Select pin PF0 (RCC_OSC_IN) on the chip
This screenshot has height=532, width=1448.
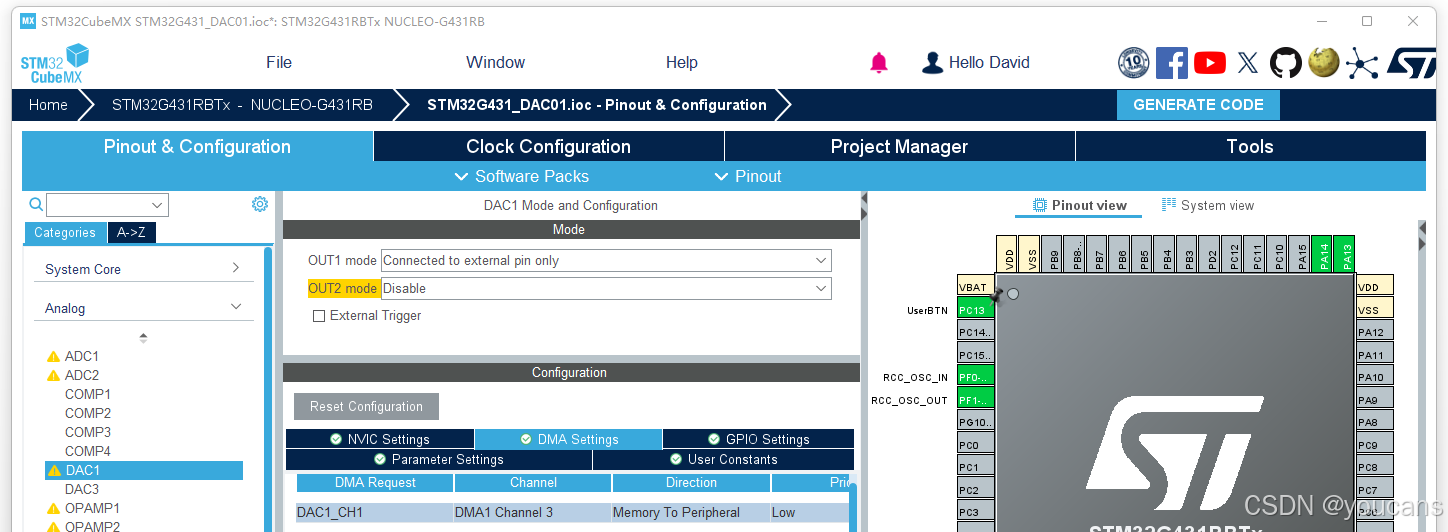[975, 377]
